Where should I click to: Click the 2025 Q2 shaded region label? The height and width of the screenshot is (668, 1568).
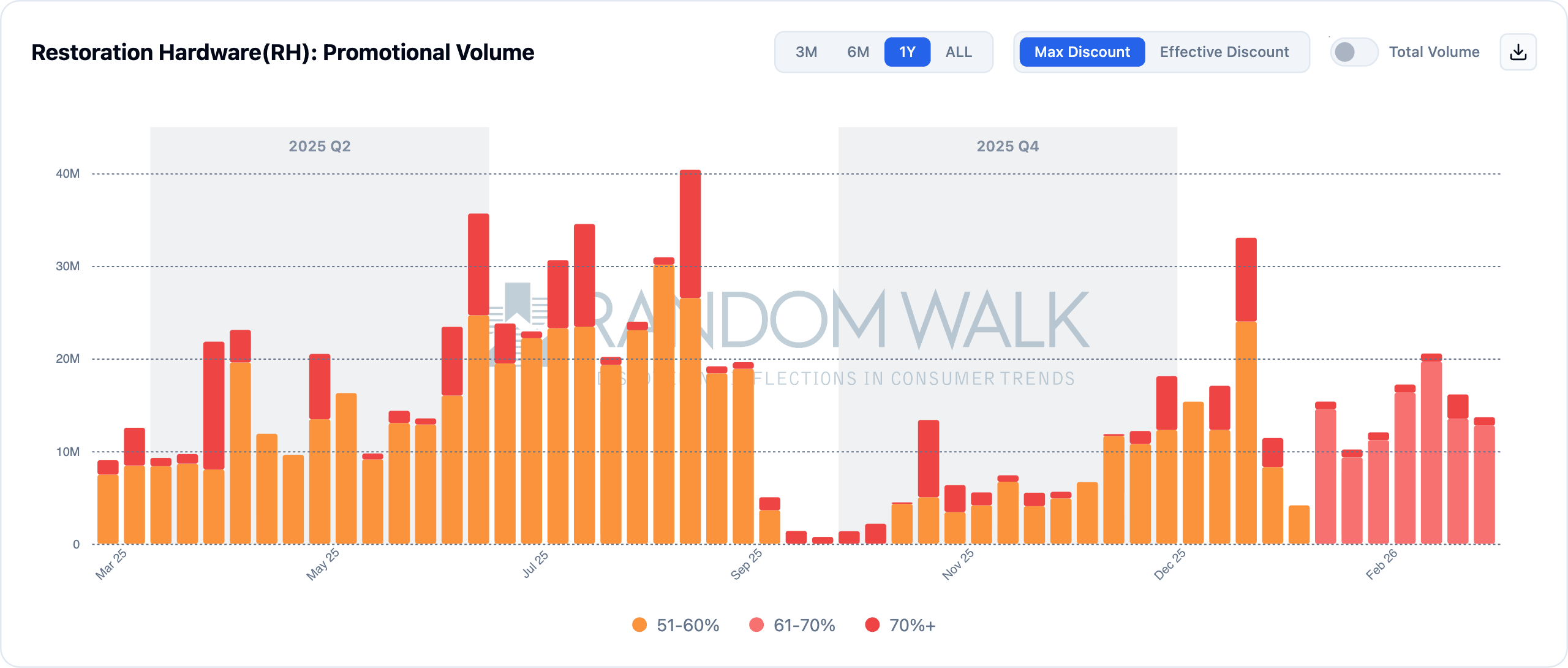pos(320,146)
